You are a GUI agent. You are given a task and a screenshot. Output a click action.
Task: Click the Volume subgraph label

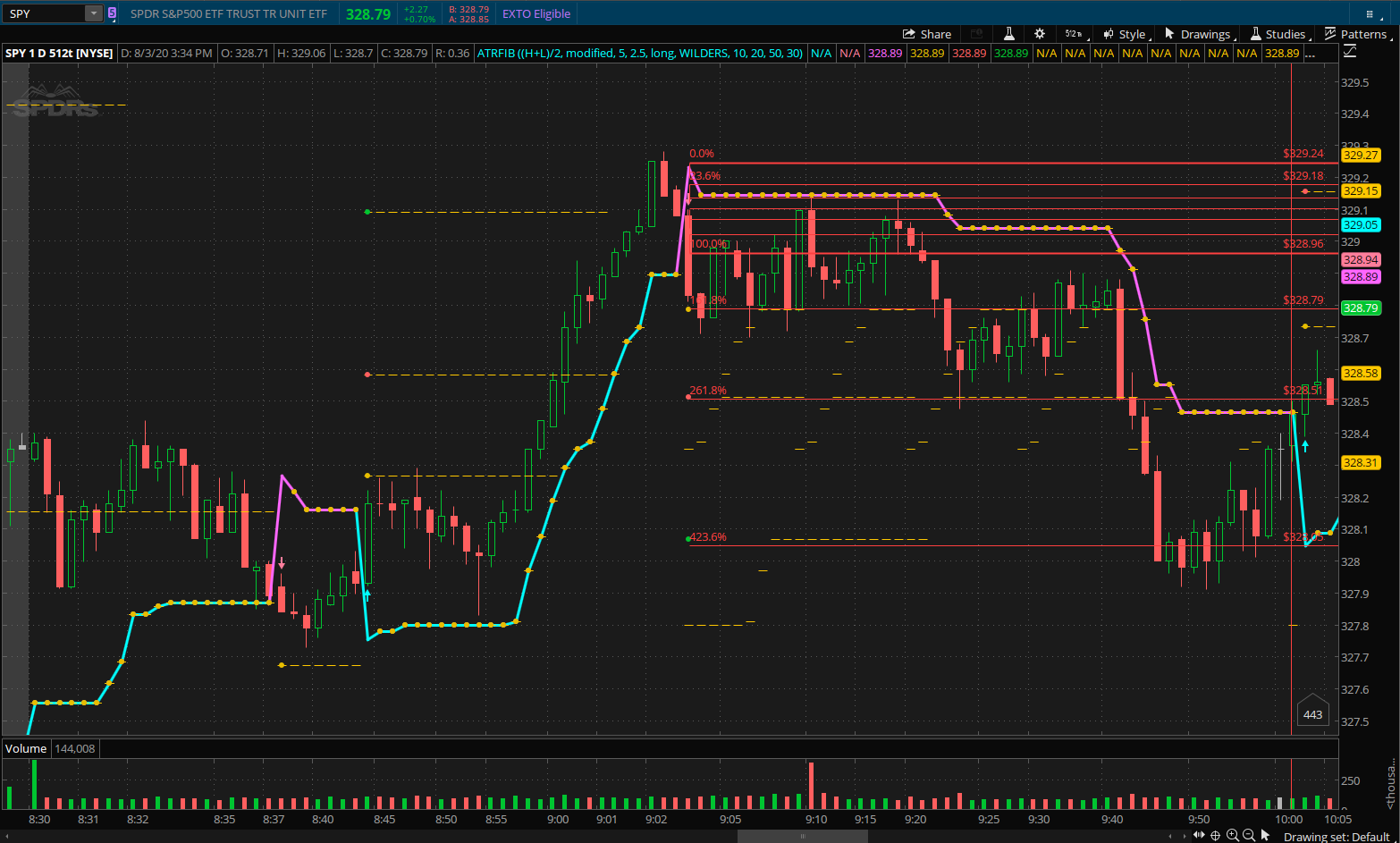(25, 748)
